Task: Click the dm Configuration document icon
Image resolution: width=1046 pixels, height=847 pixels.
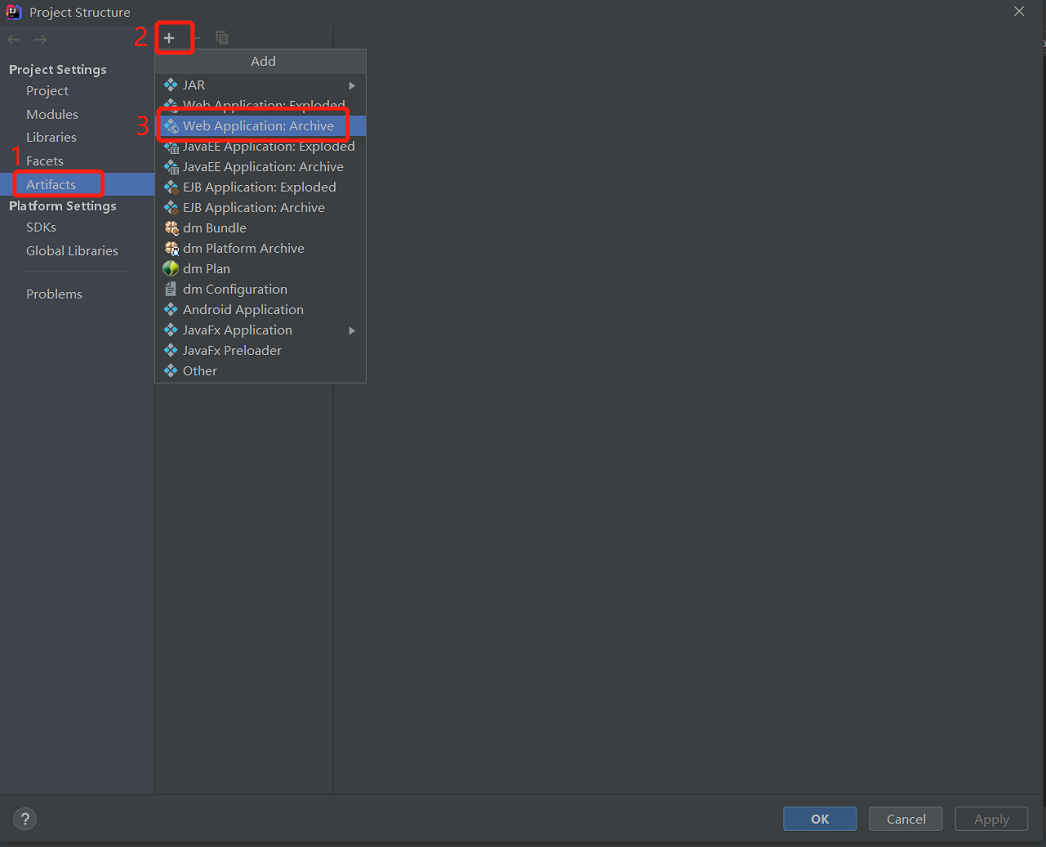Action: click(x=171, y=289)
